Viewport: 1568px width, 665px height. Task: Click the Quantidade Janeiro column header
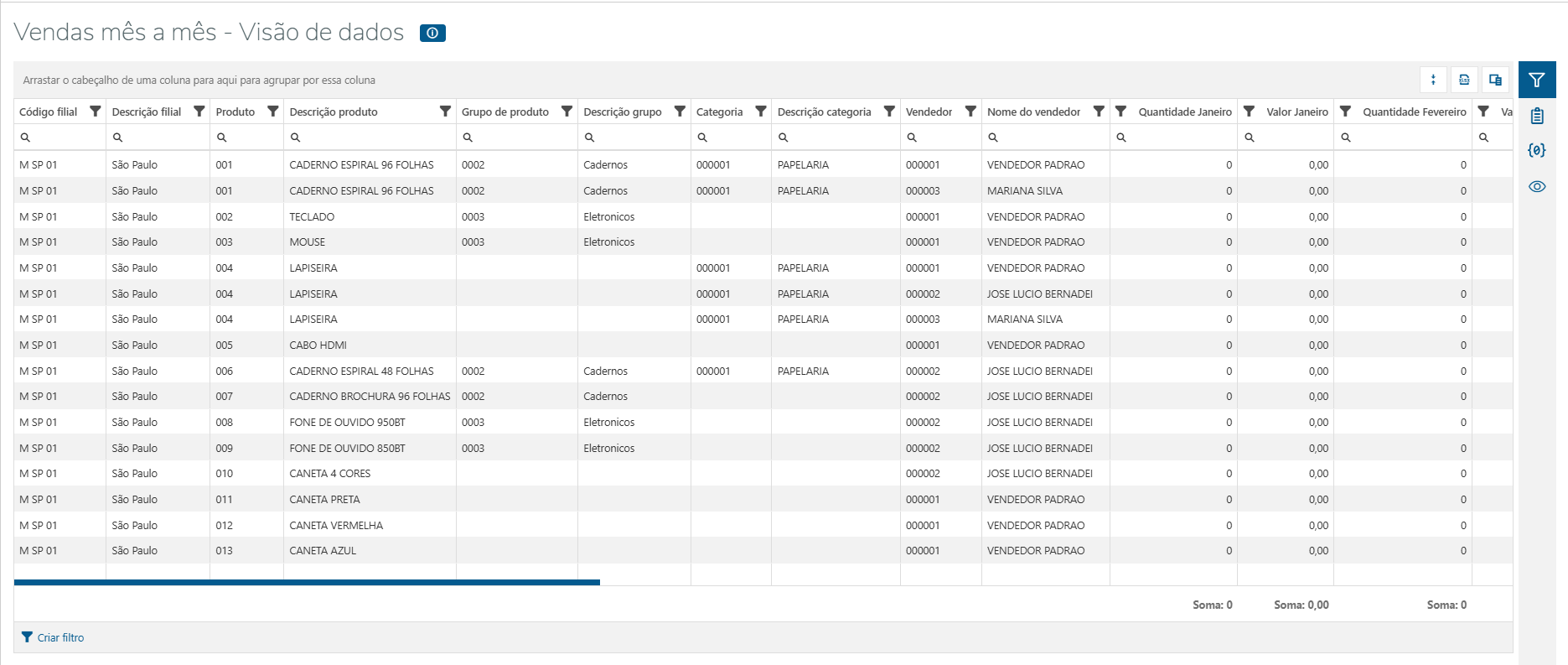[x=1184, y=112]
